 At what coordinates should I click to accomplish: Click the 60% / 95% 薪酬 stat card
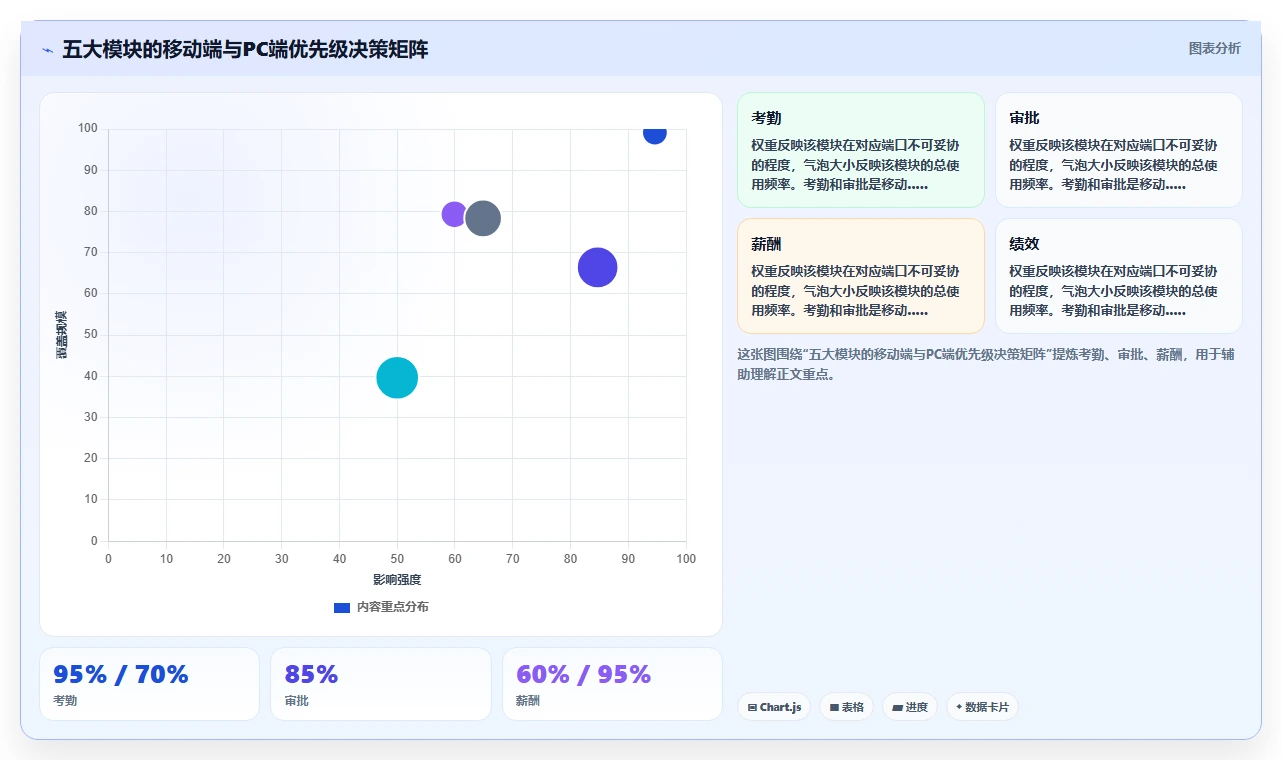click(612, 684)
